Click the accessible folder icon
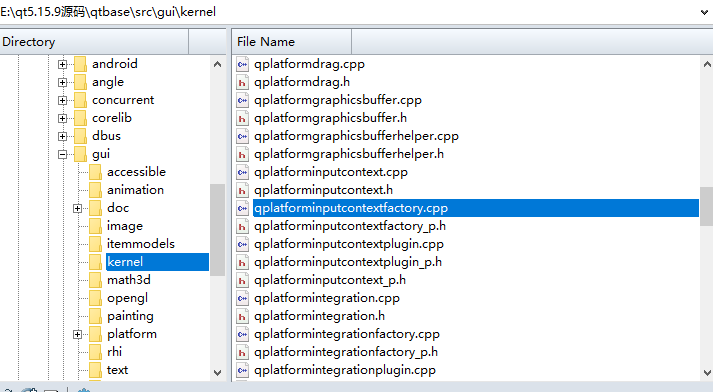The height and width of the screenshot is (392, 713). pos(95,172)
